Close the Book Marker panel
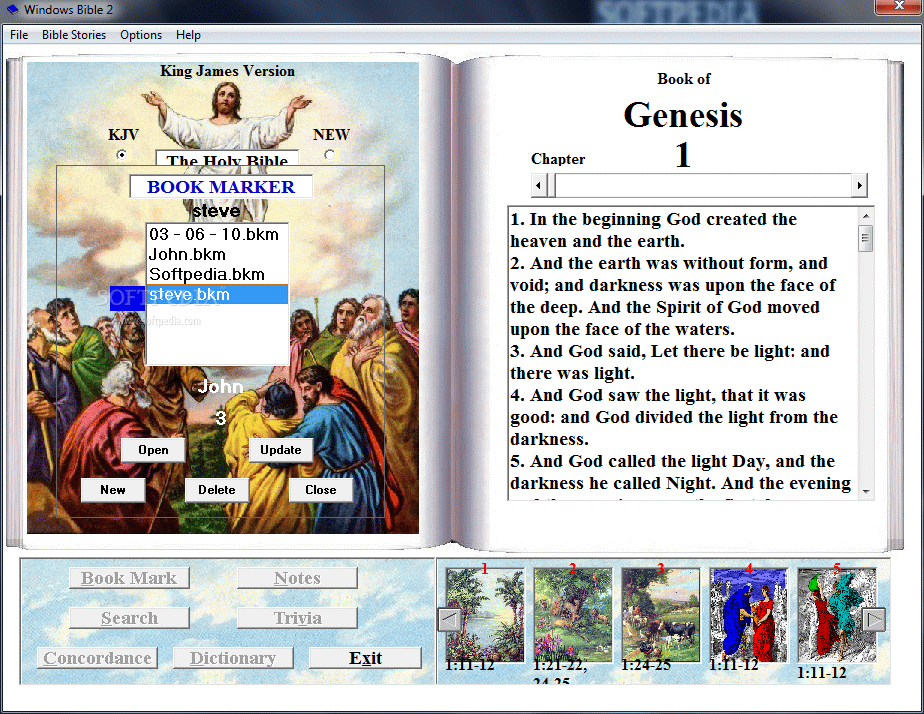This screenshot has width=924, height=714. coord(321,490)
